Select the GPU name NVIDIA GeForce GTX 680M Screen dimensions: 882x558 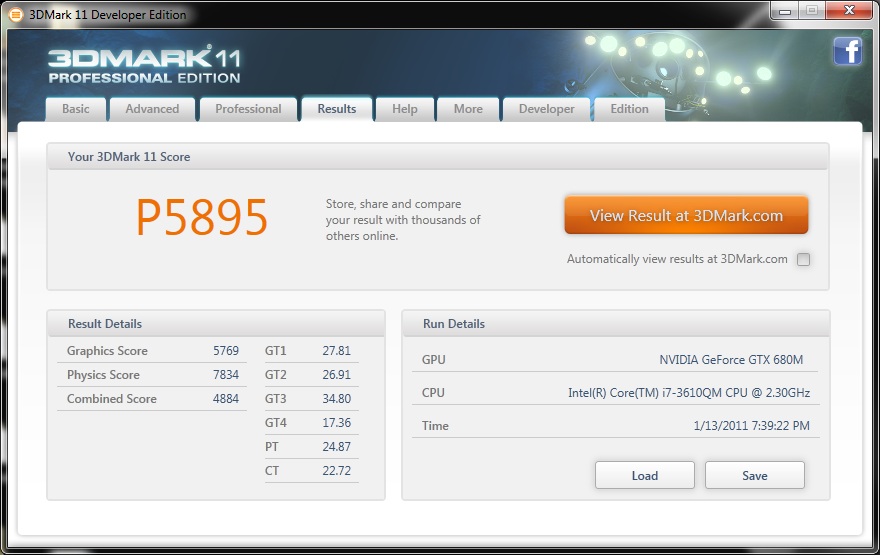(x=731, y=360)
